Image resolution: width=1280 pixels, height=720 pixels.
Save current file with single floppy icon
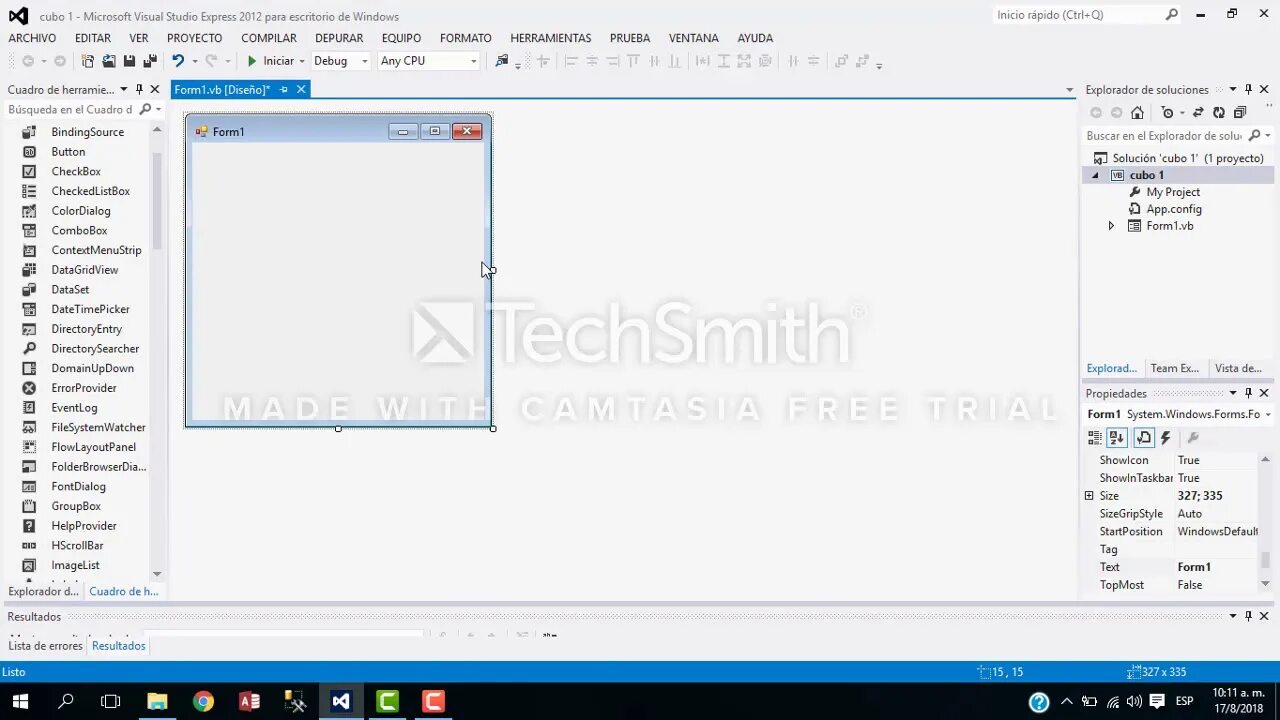pos(129,61)
